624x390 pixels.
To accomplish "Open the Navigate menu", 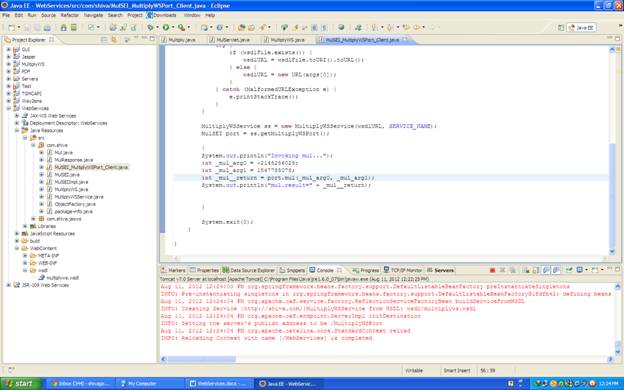I will pos(93,15).
